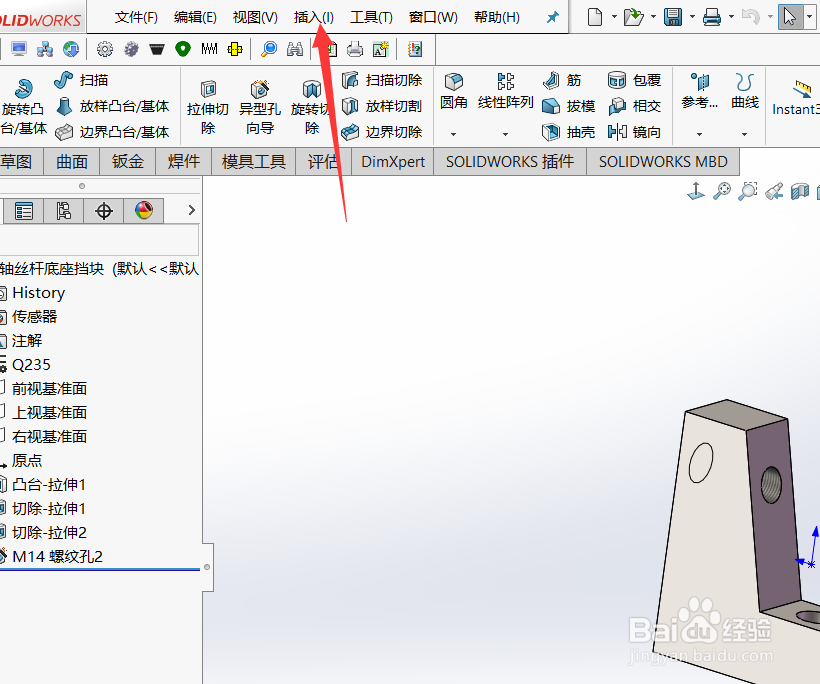Click the Open file folder icon
Image resolution: width=820 pixels, height=684 pixels.
[633, 17]
